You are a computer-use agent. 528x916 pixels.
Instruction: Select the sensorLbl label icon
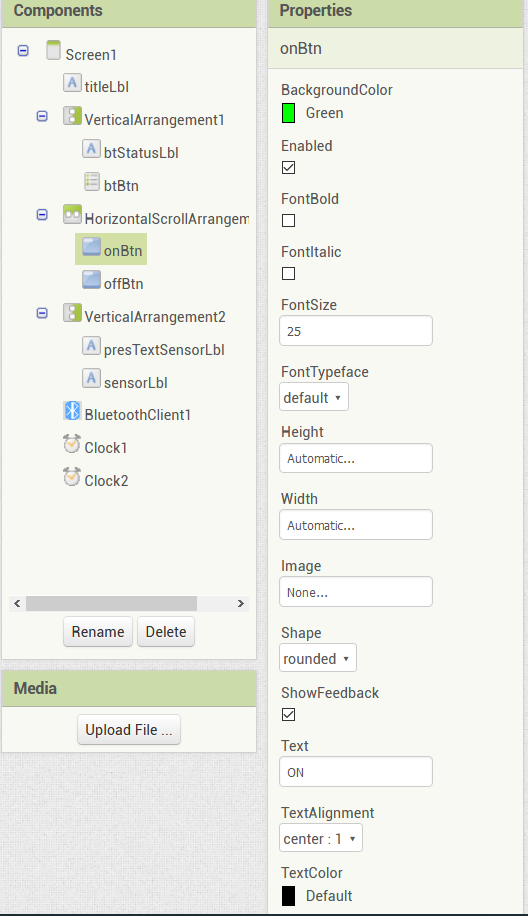tap(91, 379)
